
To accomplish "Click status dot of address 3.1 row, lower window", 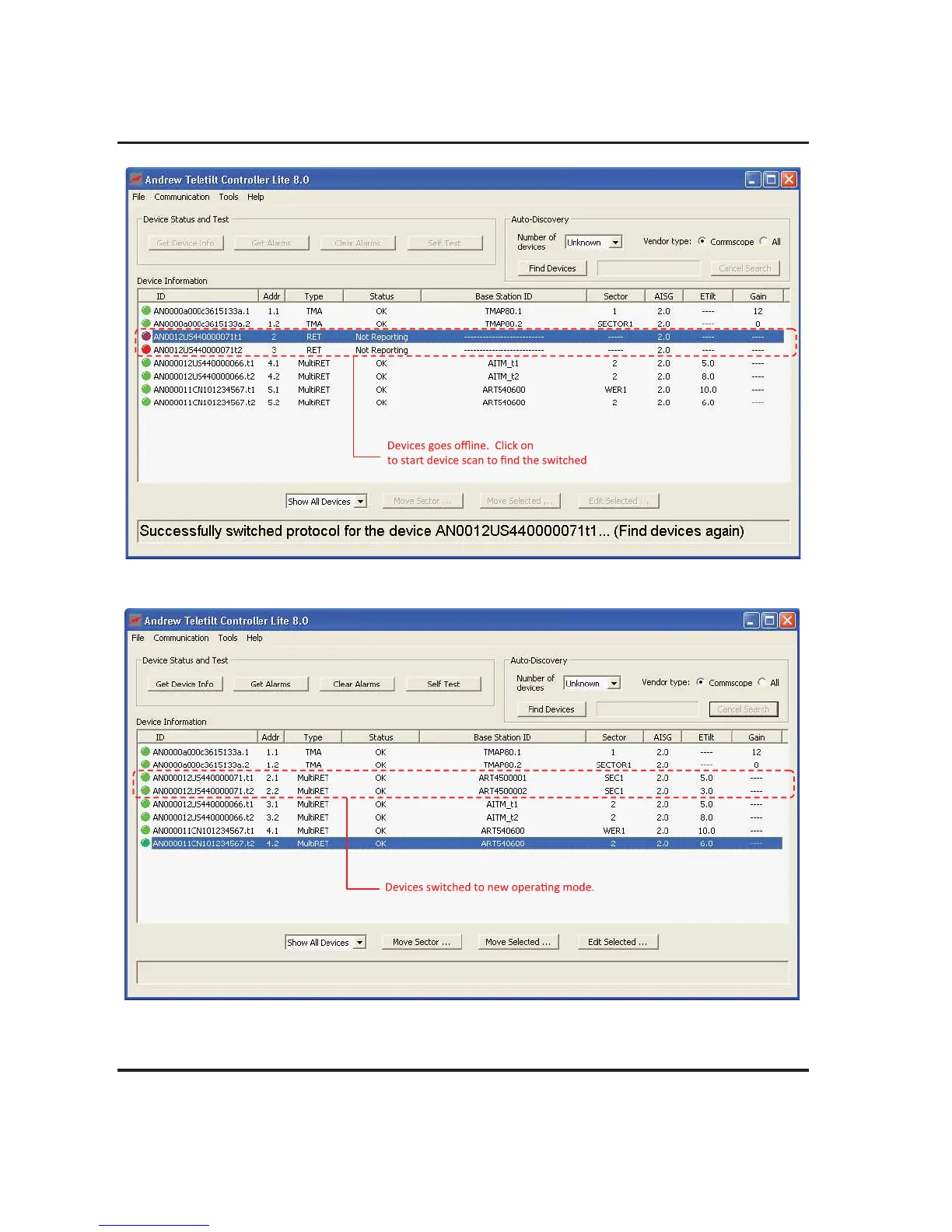I will (x=145, y=804).
